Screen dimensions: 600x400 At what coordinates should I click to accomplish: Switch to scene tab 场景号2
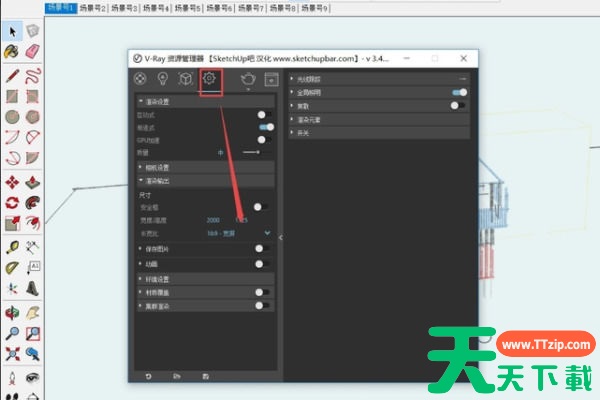[92, 8]
